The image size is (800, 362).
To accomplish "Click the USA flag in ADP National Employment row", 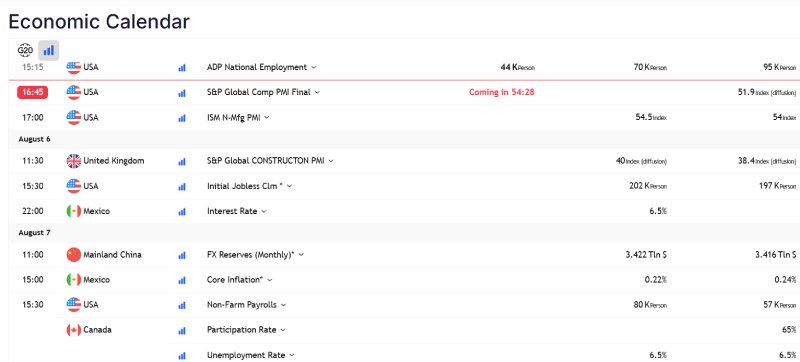I will point(73,67).
